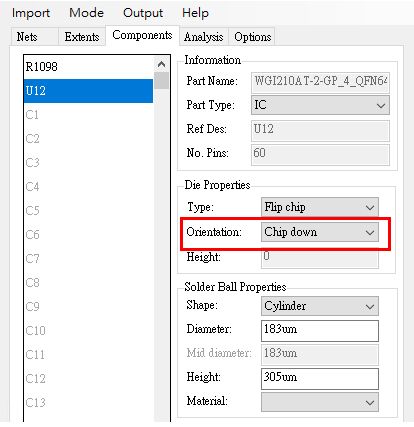Viewport: 414px width, 427px height.
Task: Select component C13 in the list
Action: click(88, 403)
